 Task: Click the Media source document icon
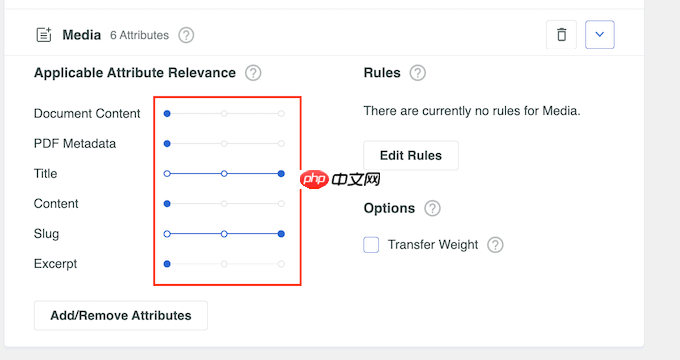coord(44,35)
